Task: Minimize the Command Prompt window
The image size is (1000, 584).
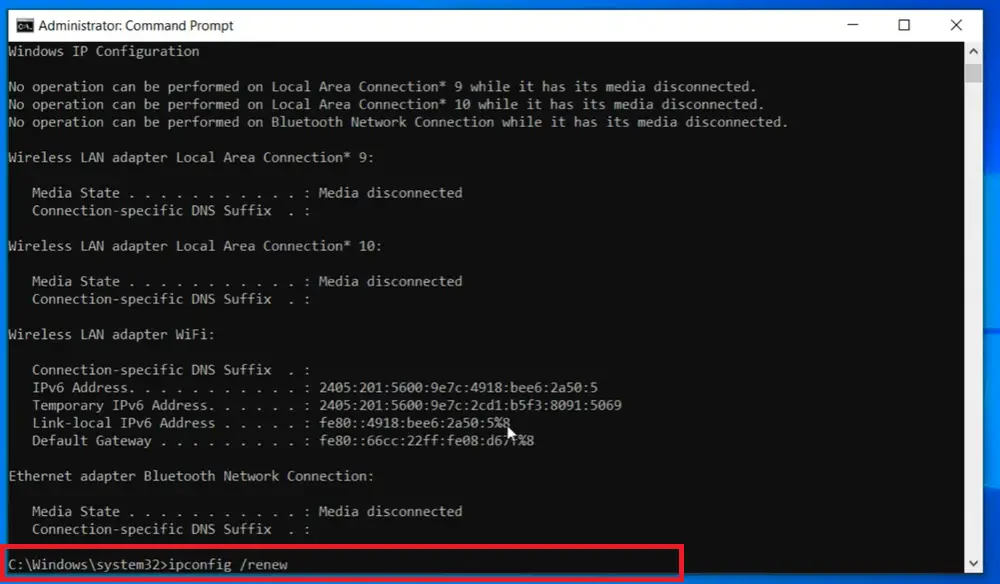Action: point(853,25)
